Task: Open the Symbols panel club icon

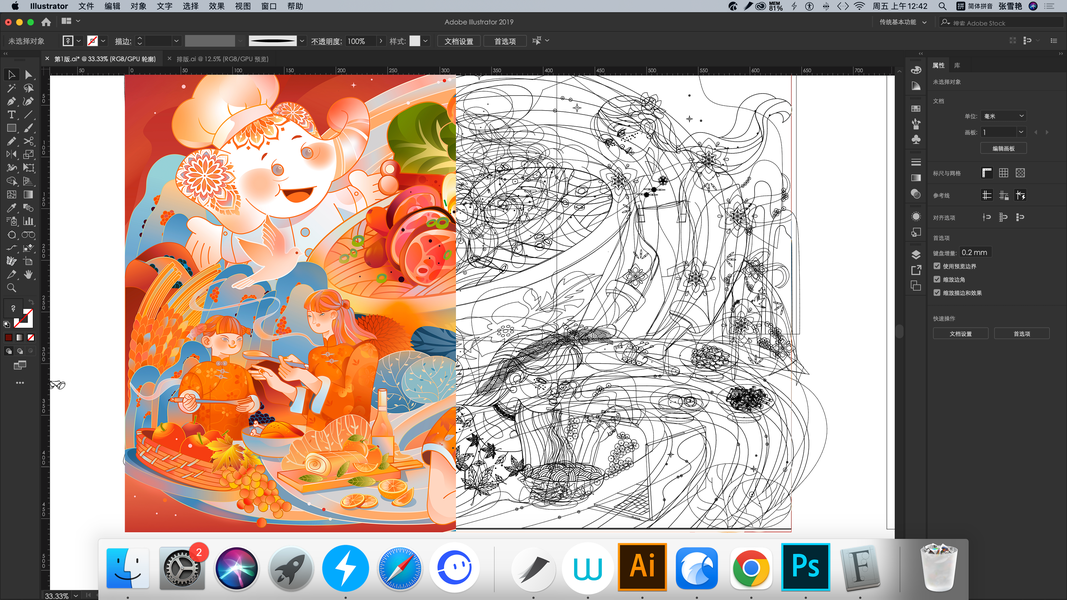Action: (917, 139)
